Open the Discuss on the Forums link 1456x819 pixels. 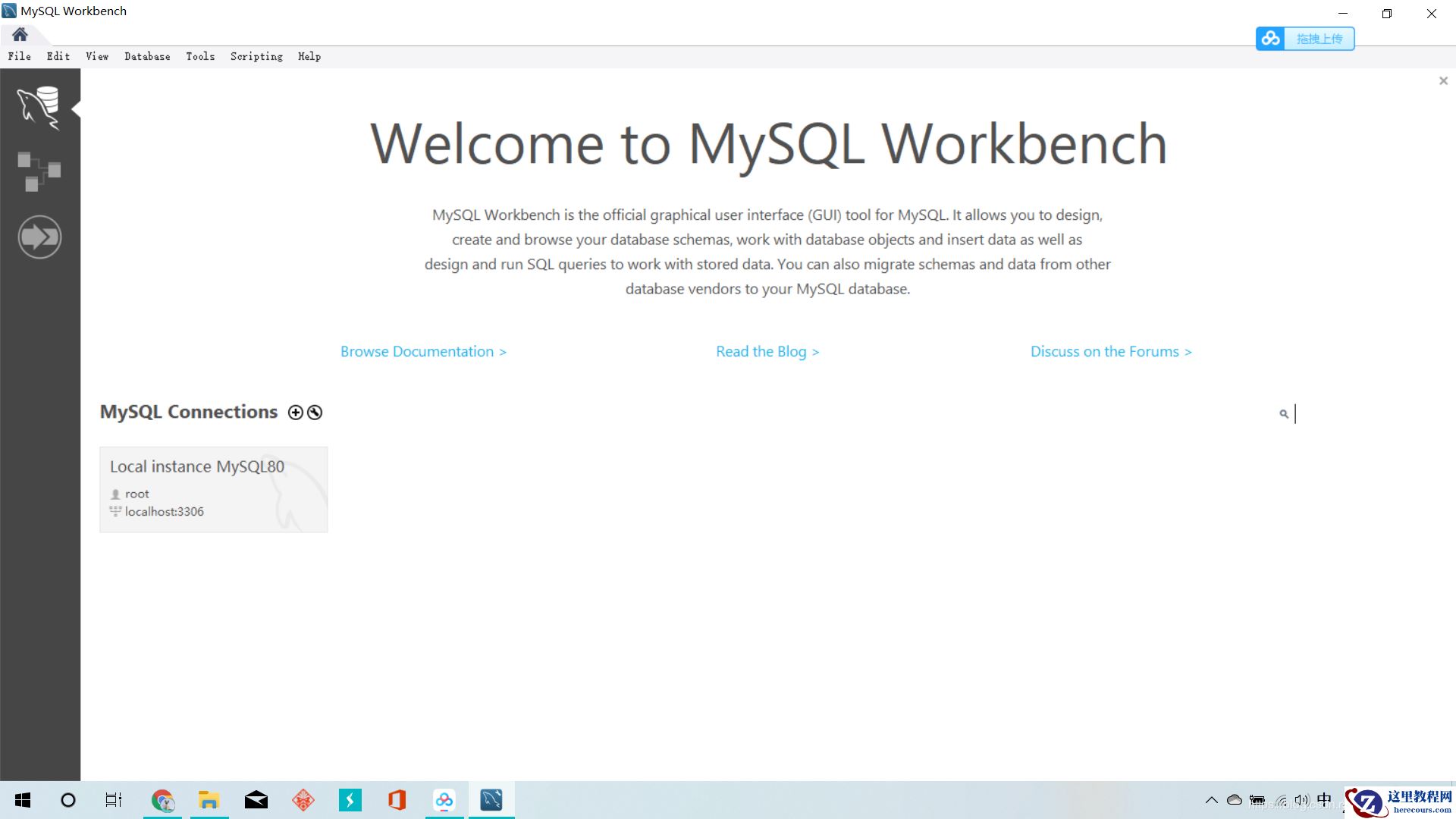(1111, 352)
